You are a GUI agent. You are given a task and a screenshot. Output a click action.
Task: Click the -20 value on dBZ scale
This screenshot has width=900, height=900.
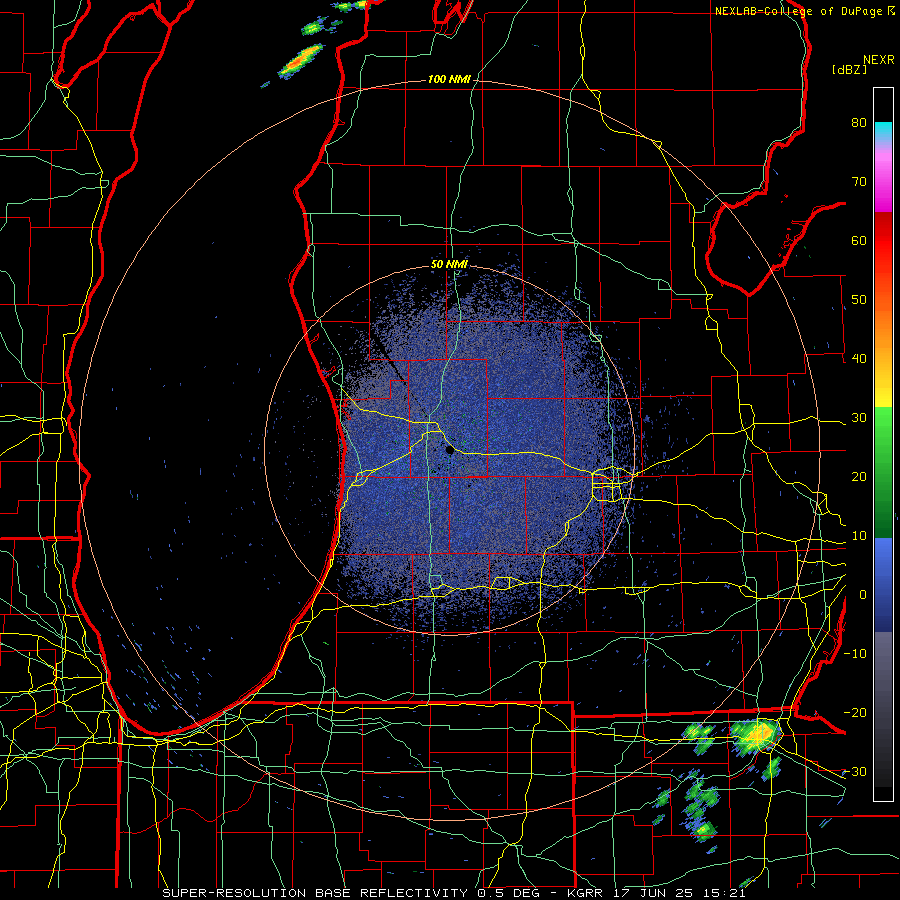(x=855, y=712)
